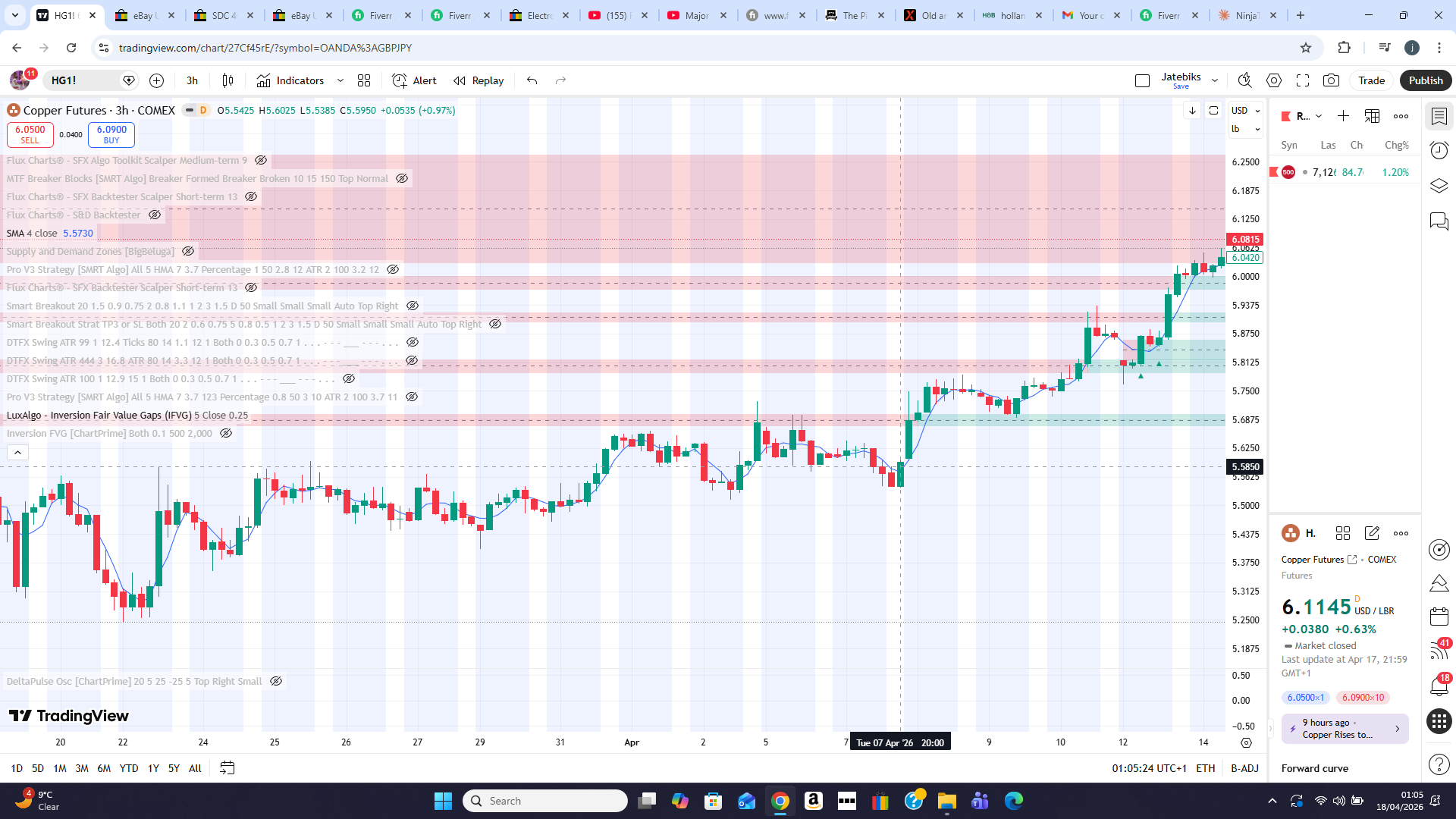1456x819 pixels.
Task: Open the USD currency dropdown
Action: [x=1245, y=111]
